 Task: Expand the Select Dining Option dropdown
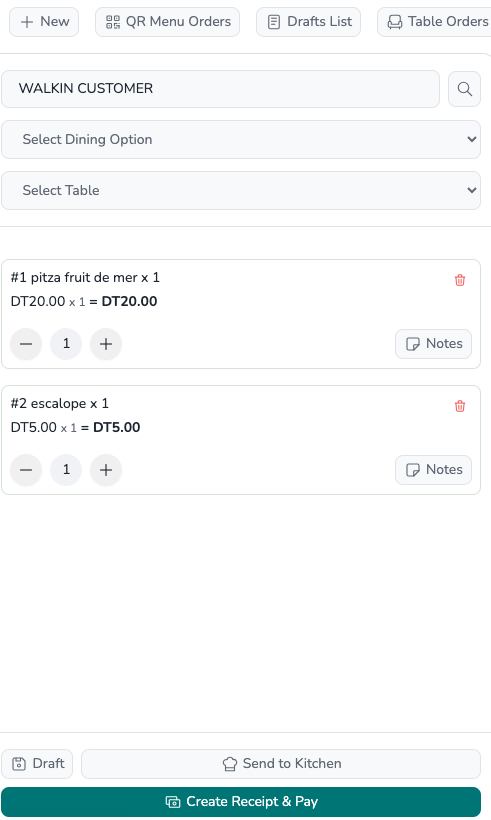241,140
